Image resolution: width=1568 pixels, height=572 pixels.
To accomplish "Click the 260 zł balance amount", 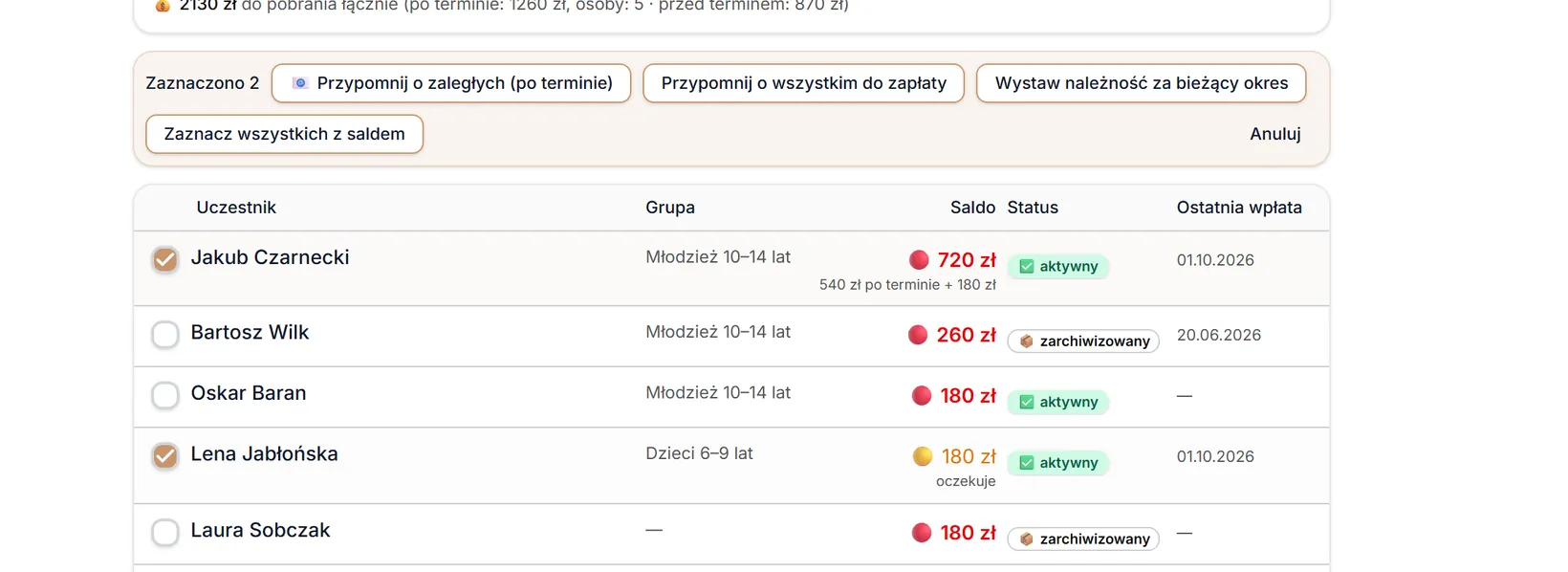I will point(966,335).
